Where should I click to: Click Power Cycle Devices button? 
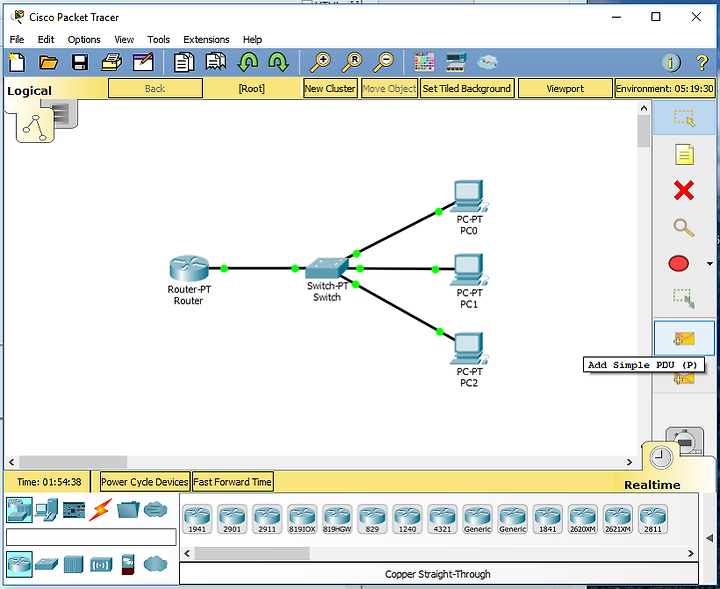click(x=145, y=482)
